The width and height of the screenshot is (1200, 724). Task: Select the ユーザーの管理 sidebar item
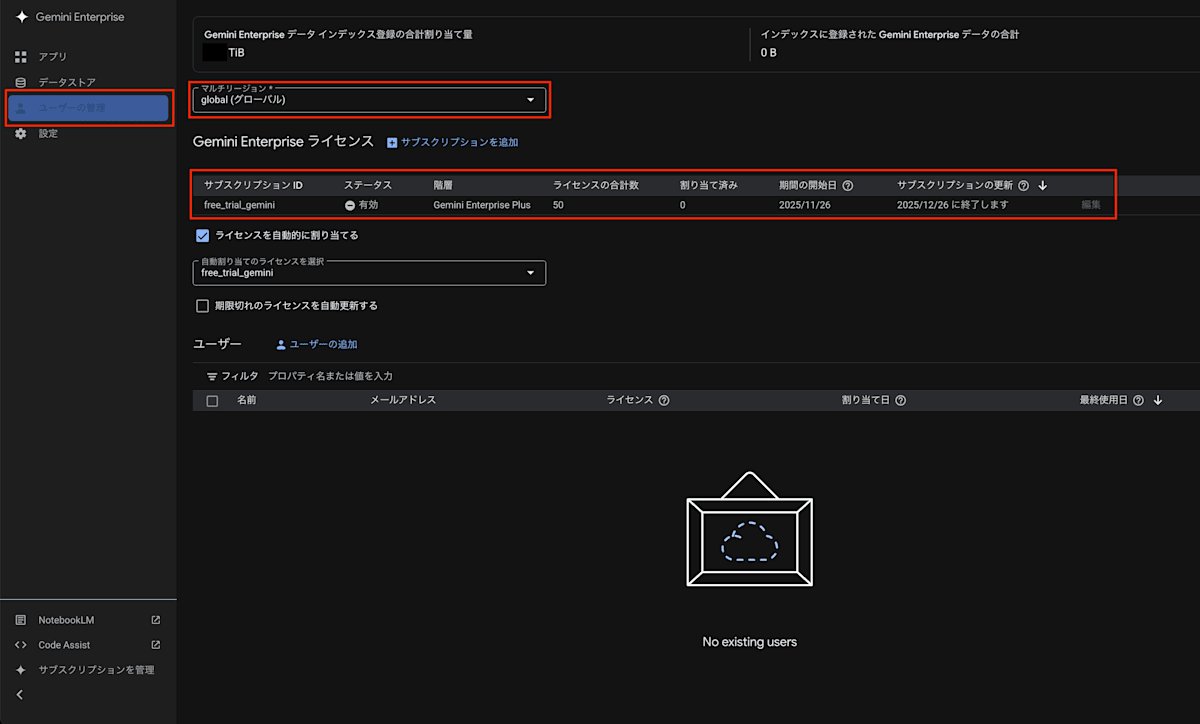pyautogui.click(x=88, y=108)
